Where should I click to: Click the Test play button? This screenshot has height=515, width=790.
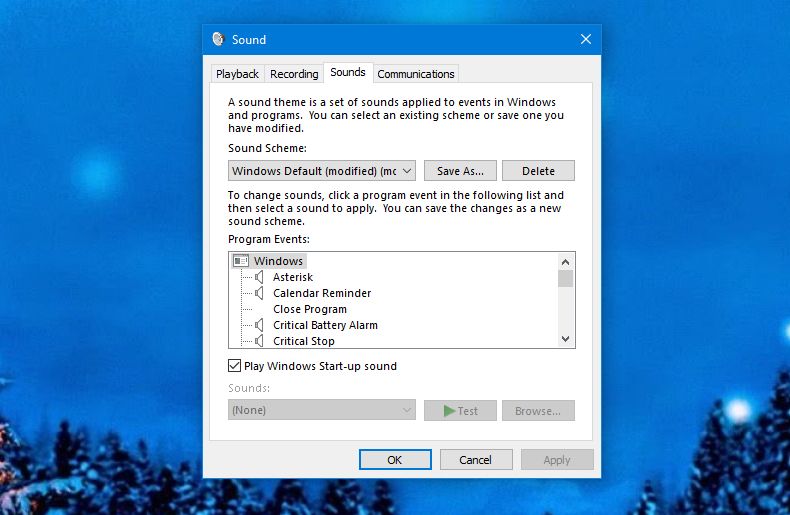click(460, 411)
